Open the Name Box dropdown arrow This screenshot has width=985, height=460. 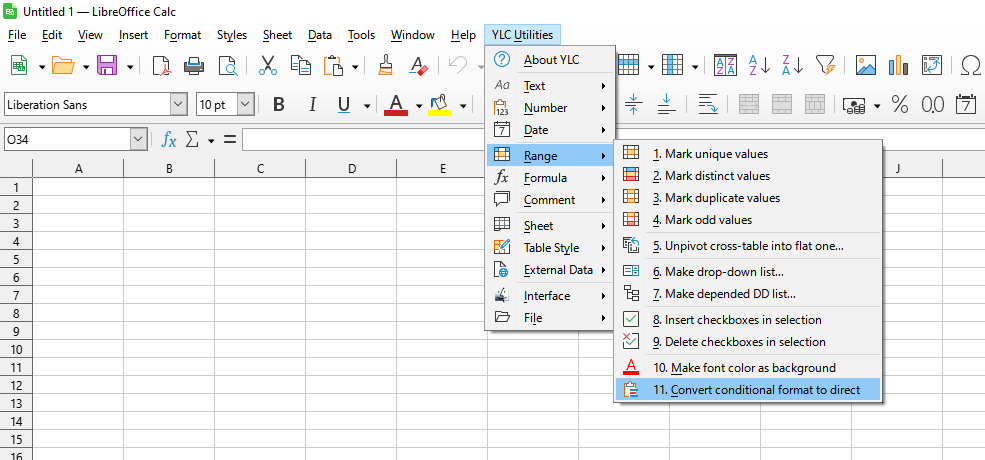click(139, 140)
